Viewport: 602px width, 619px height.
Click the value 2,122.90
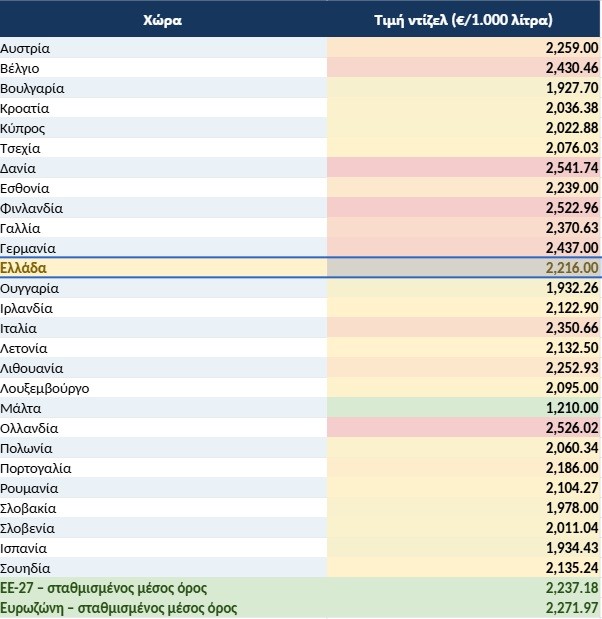tap(572, 308)
